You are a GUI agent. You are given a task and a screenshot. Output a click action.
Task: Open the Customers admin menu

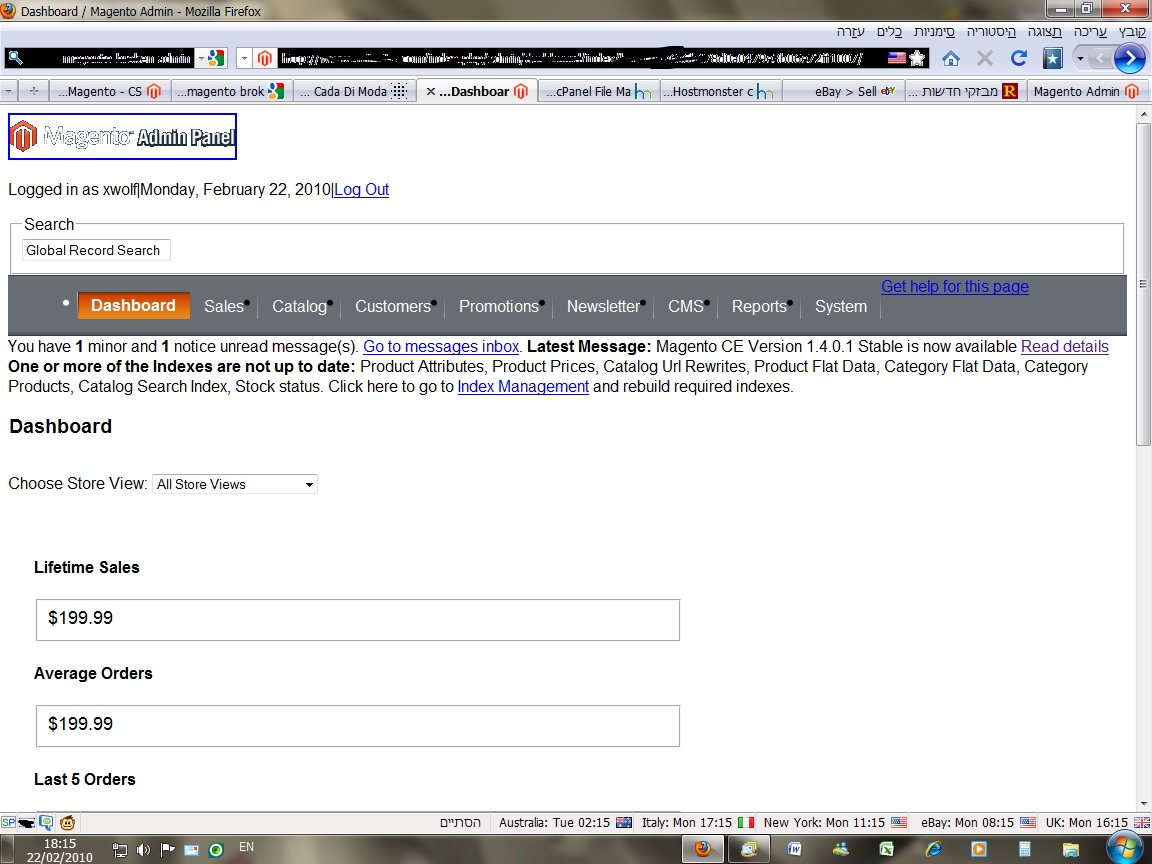coord(393,306)
